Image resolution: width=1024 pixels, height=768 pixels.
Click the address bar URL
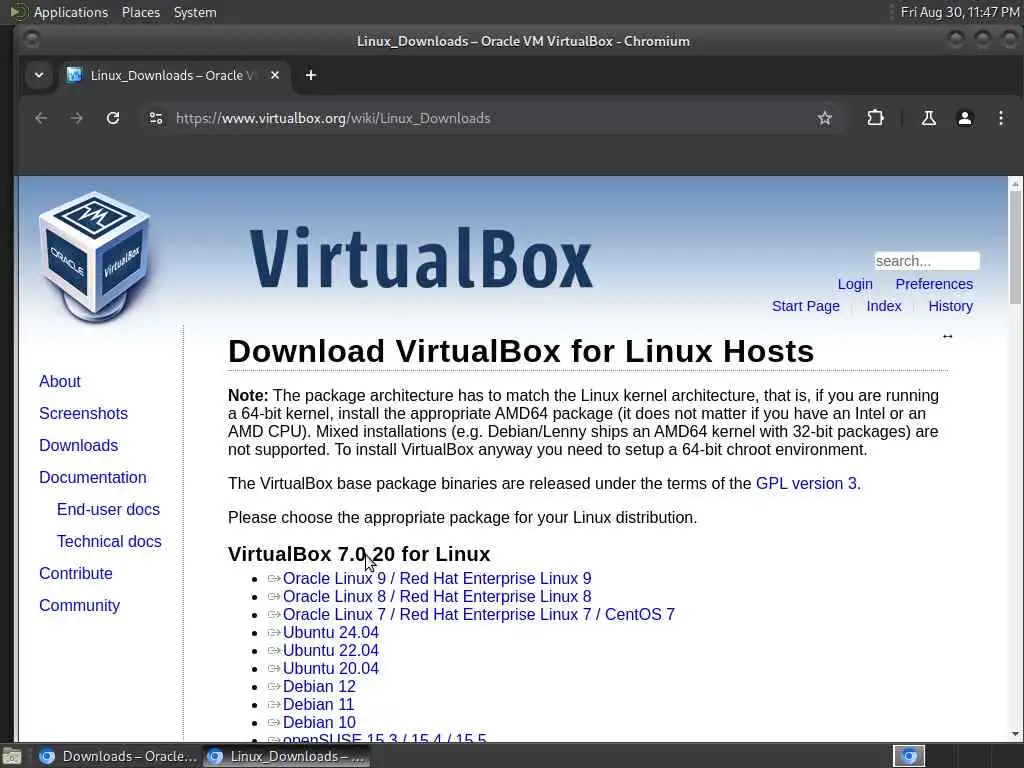pos(333,118)
